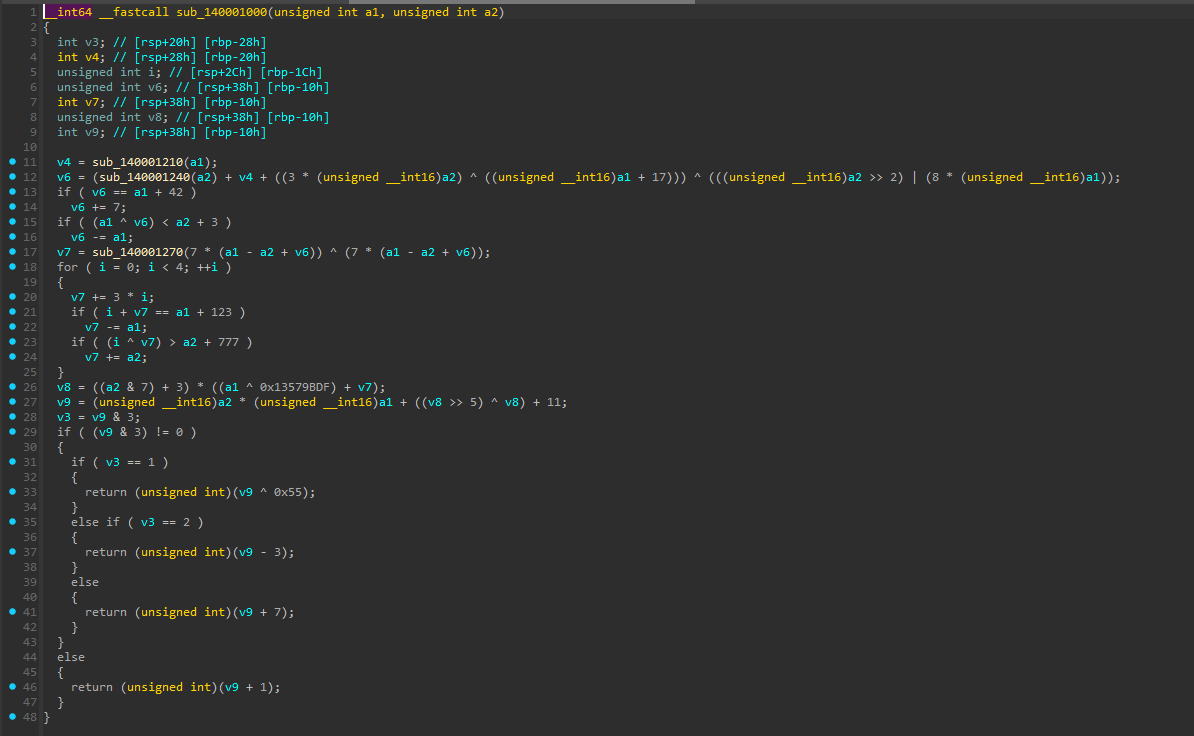Select the number 123 on line 21

222,312
